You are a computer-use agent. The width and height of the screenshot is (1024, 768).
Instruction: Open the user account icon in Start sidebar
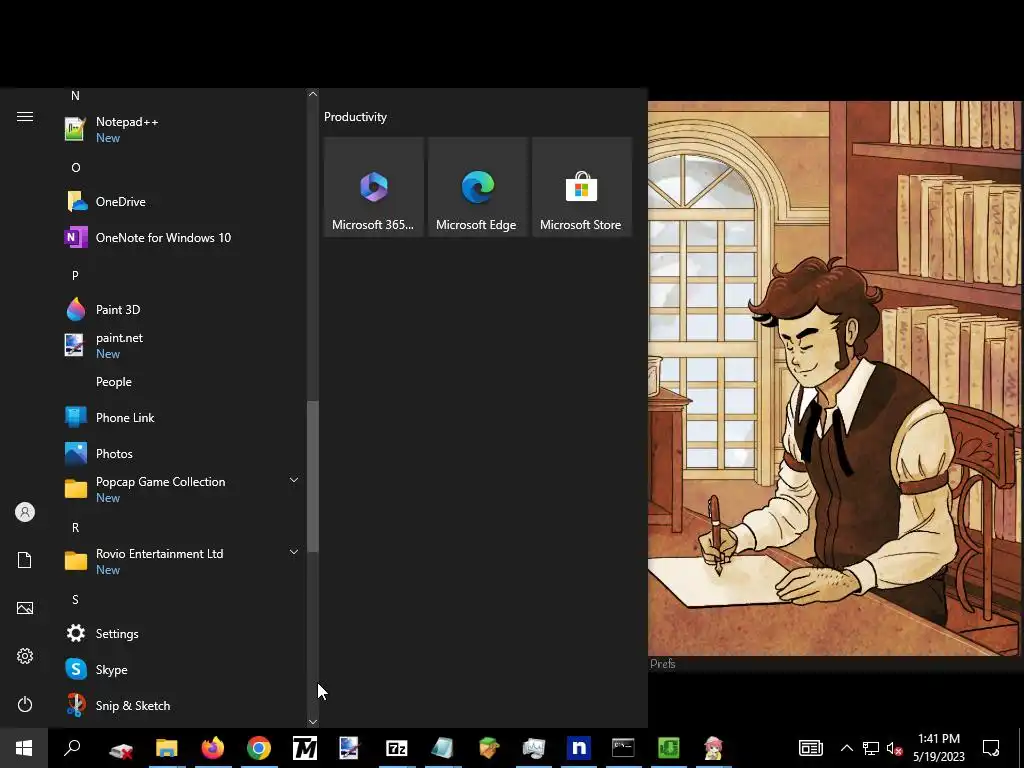tap(25, 512)
